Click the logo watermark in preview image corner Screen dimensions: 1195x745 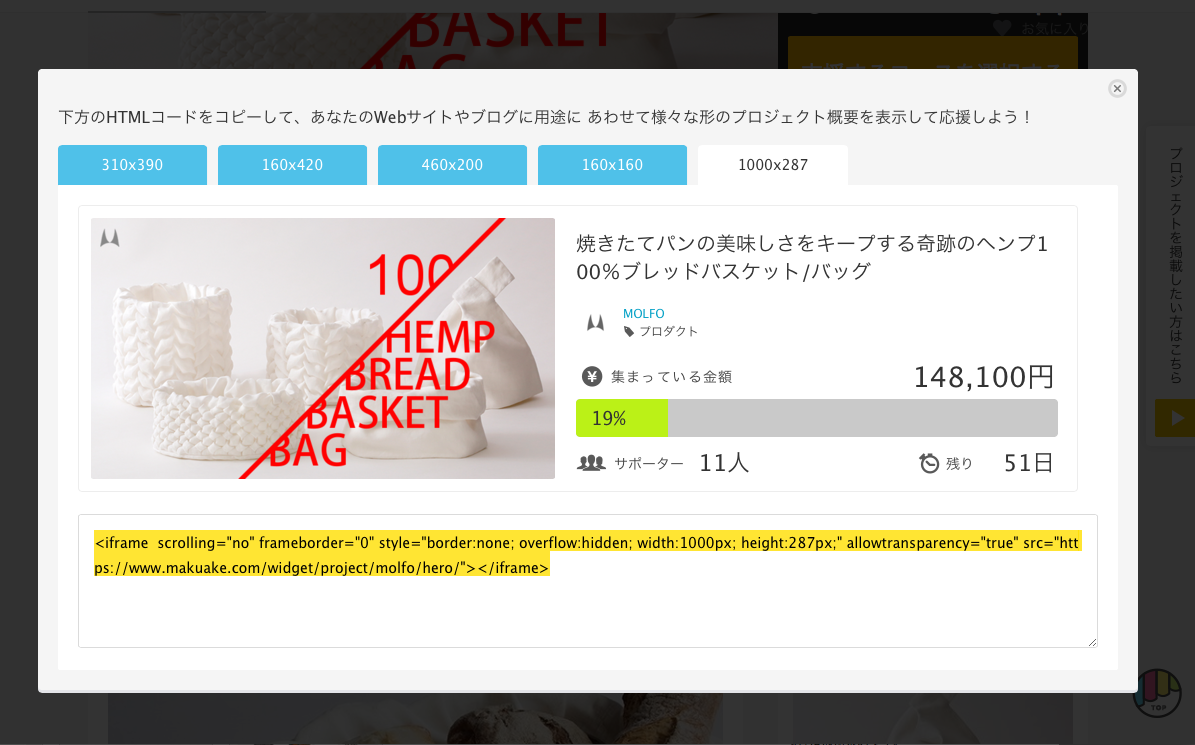point(110,238)
